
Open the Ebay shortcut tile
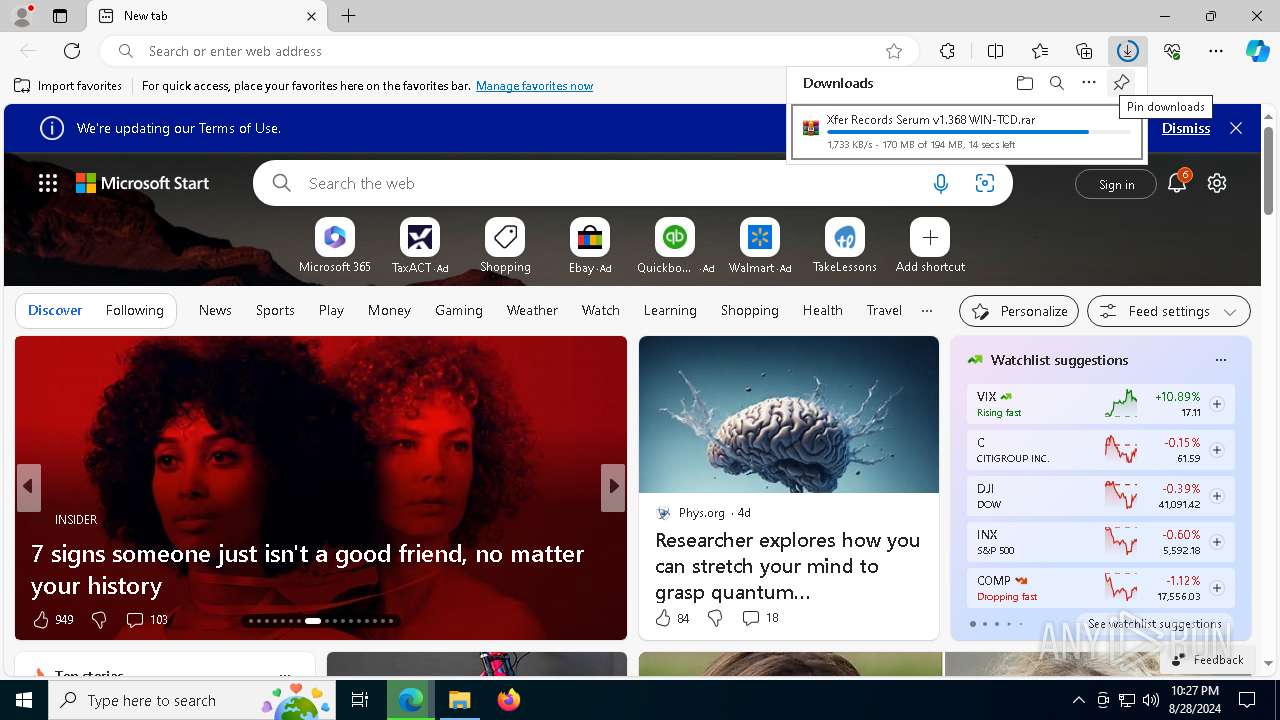pos(590,246)
